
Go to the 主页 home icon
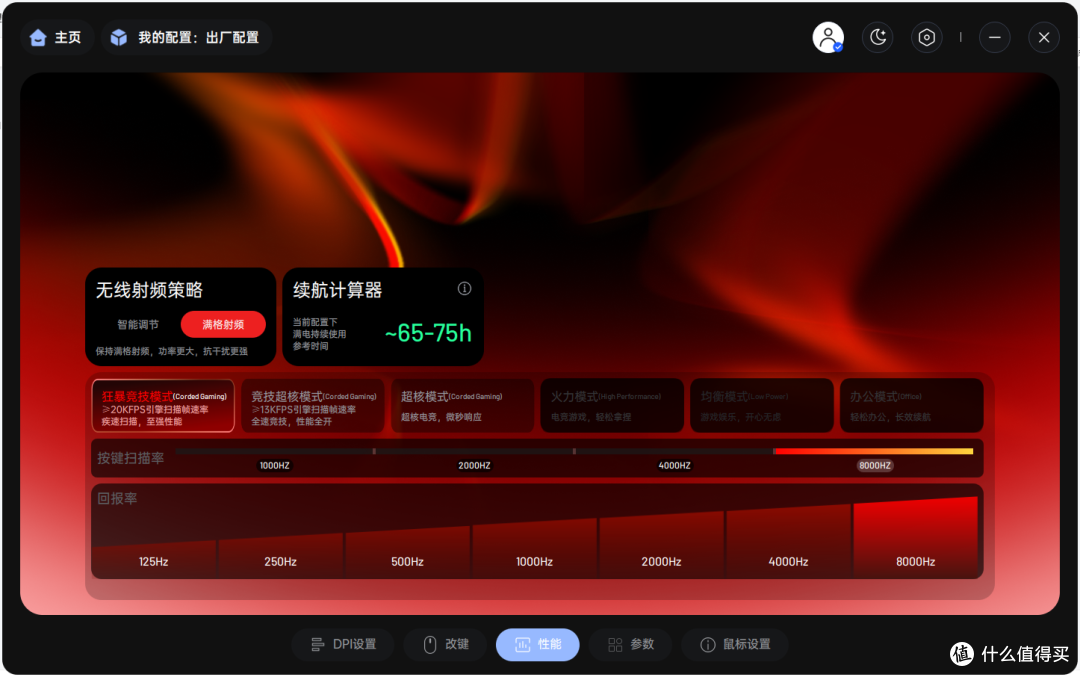point(38,37)
